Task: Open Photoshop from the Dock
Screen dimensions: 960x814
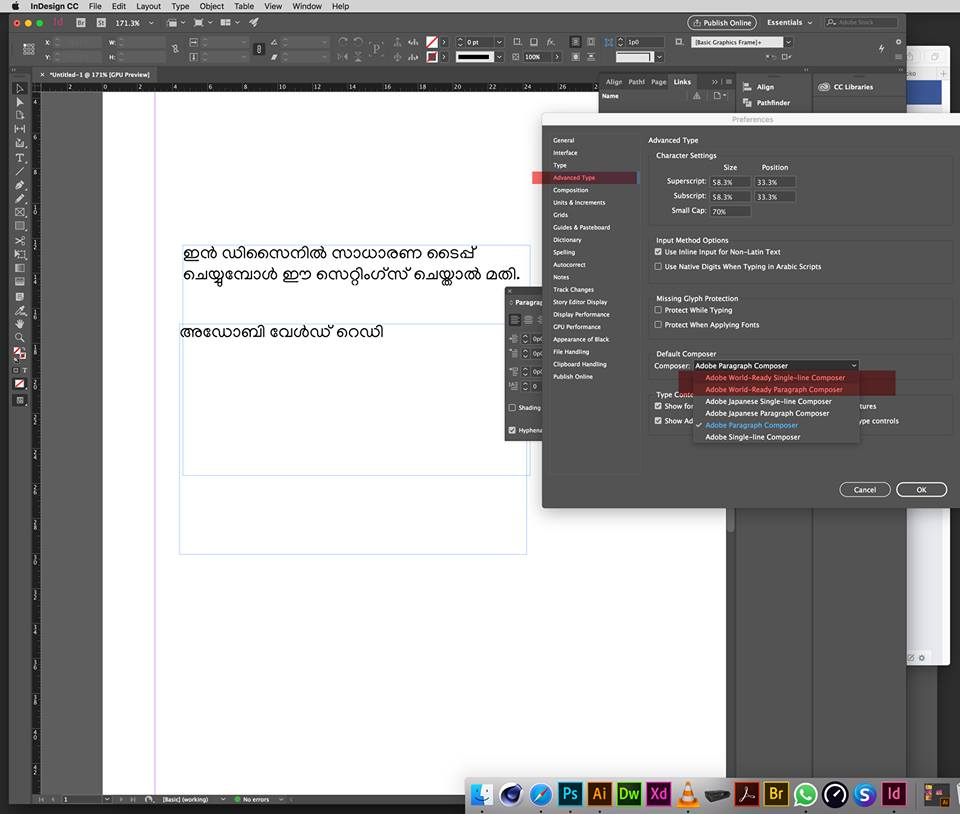Action: [571, 794]
